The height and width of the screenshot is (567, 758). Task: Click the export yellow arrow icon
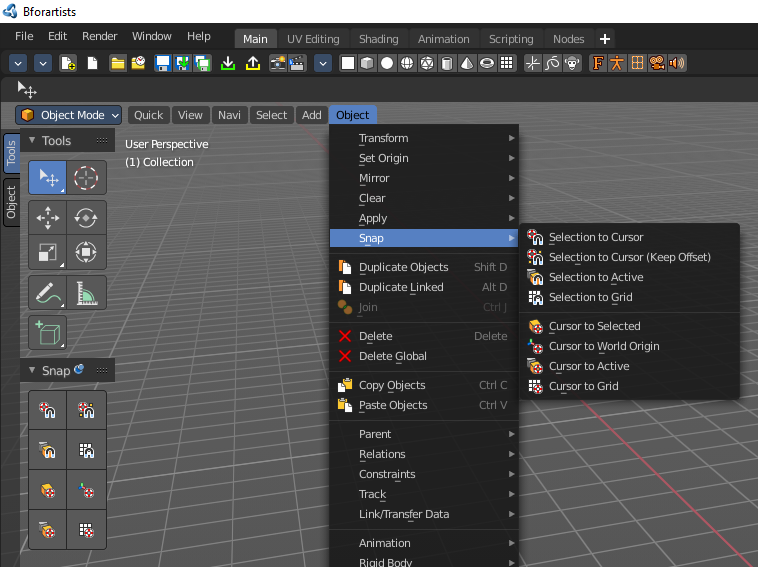click(x=253, y=63)
